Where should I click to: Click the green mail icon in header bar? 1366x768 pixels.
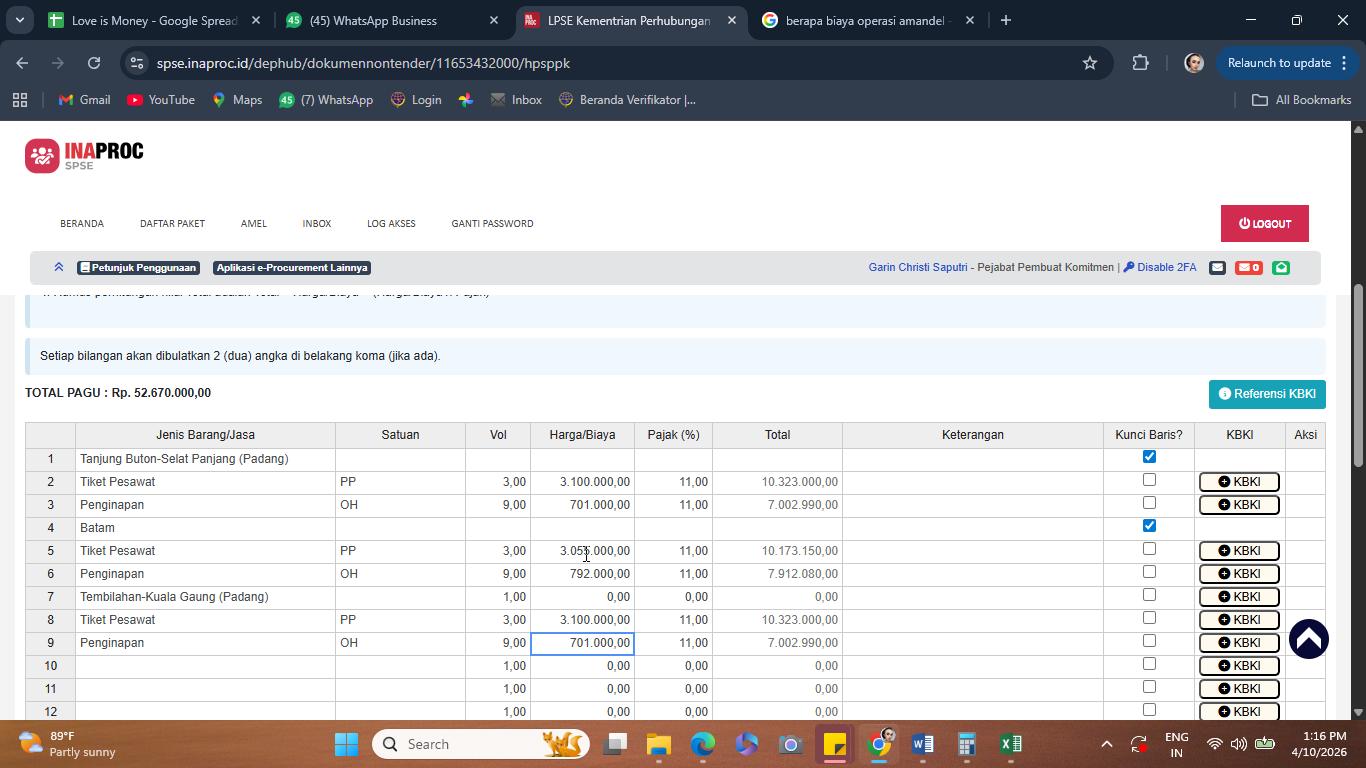tap(1281, 267)
